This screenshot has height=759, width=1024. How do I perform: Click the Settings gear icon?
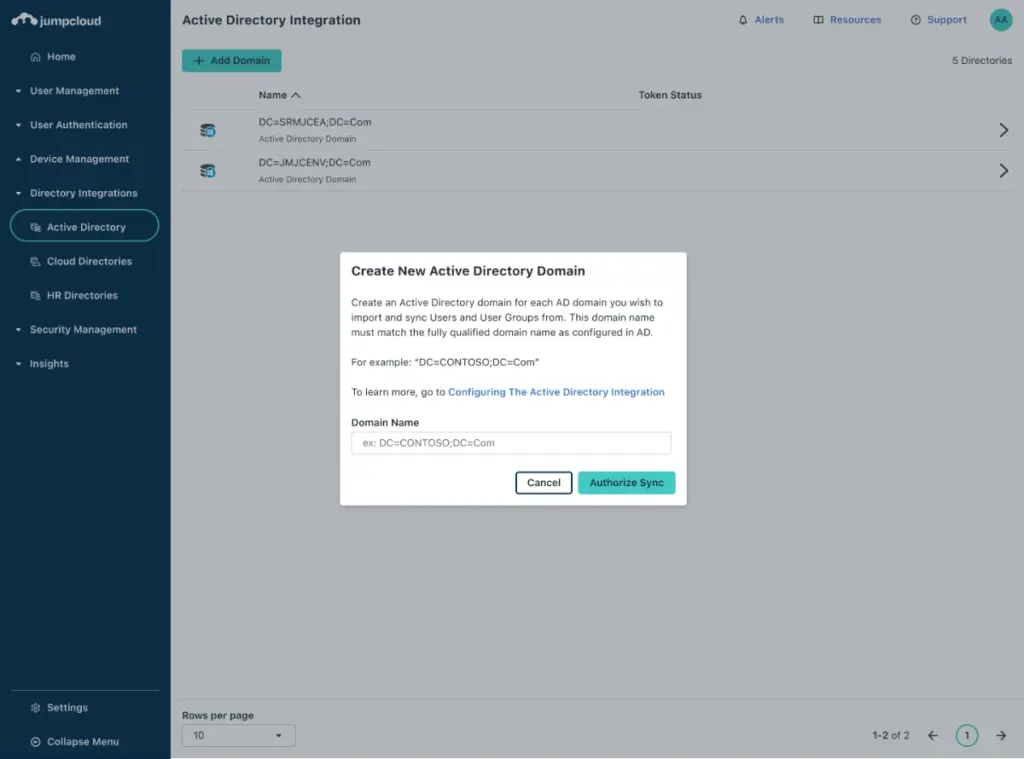[x=36, y=707]
